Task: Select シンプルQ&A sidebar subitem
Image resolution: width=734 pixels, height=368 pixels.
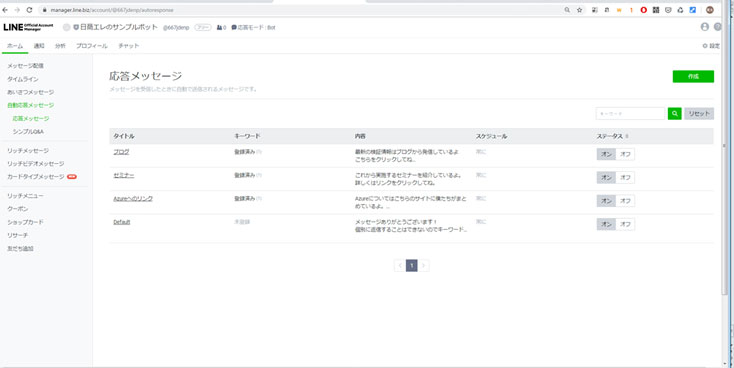Action: tap(28, 132)
